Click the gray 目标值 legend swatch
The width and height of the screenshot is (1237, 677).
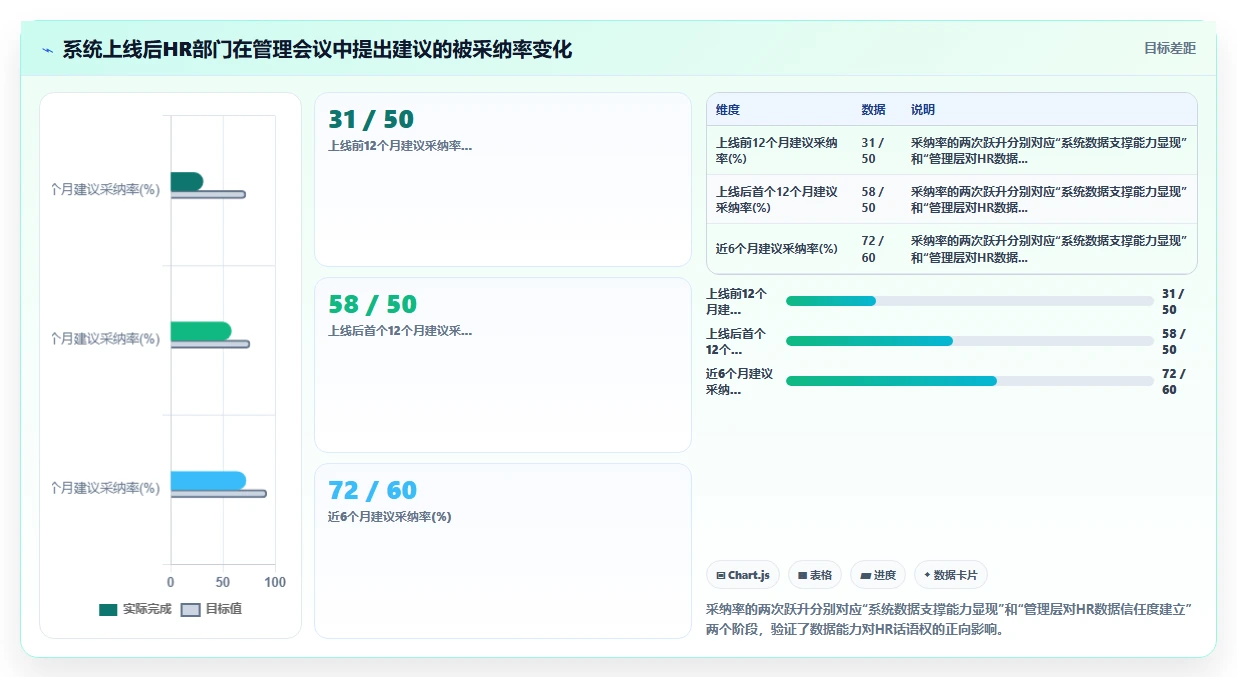coord(190,610)
